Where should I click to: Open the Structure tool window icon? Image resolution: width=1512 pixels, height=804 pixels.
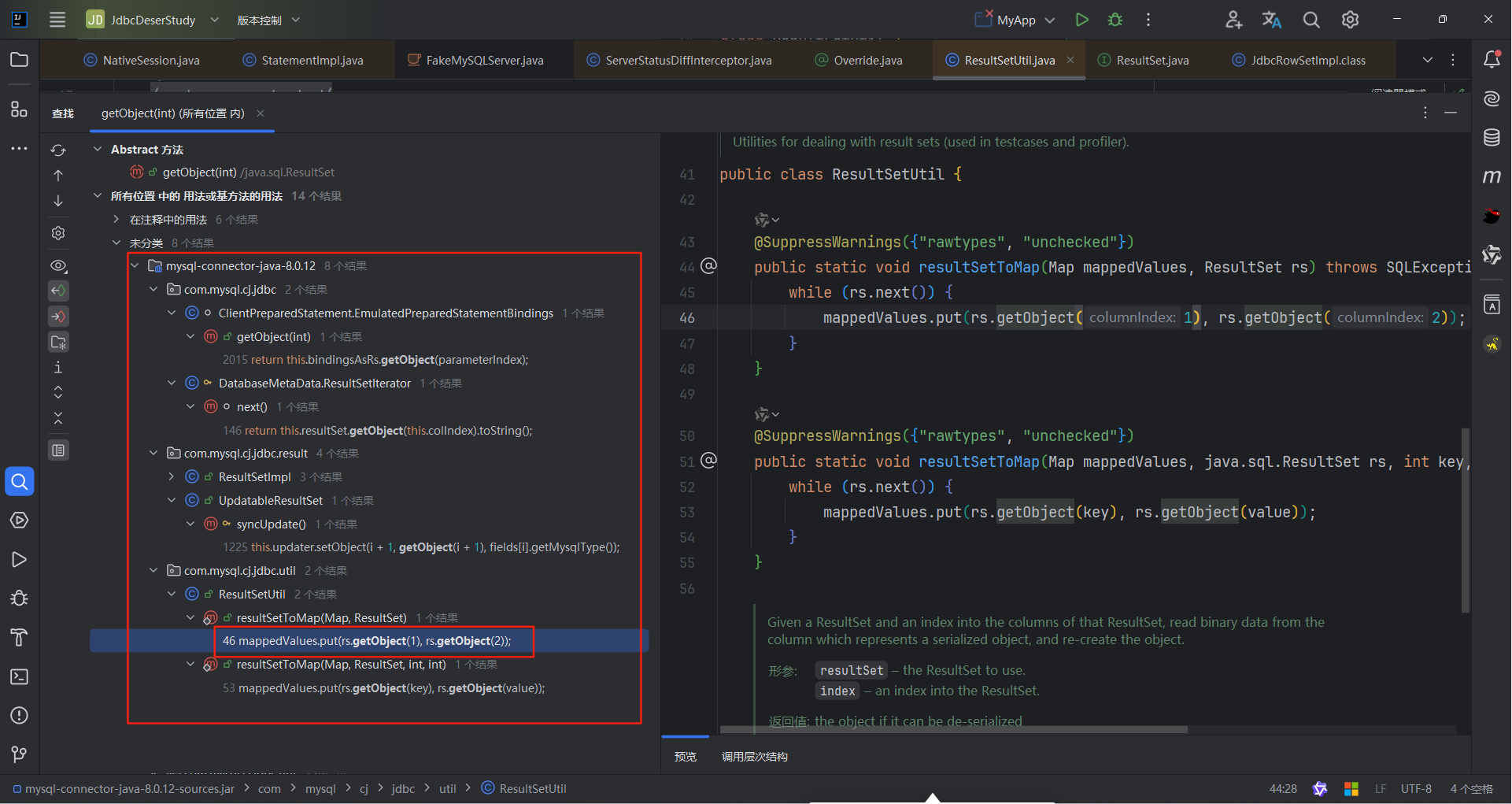19,109
